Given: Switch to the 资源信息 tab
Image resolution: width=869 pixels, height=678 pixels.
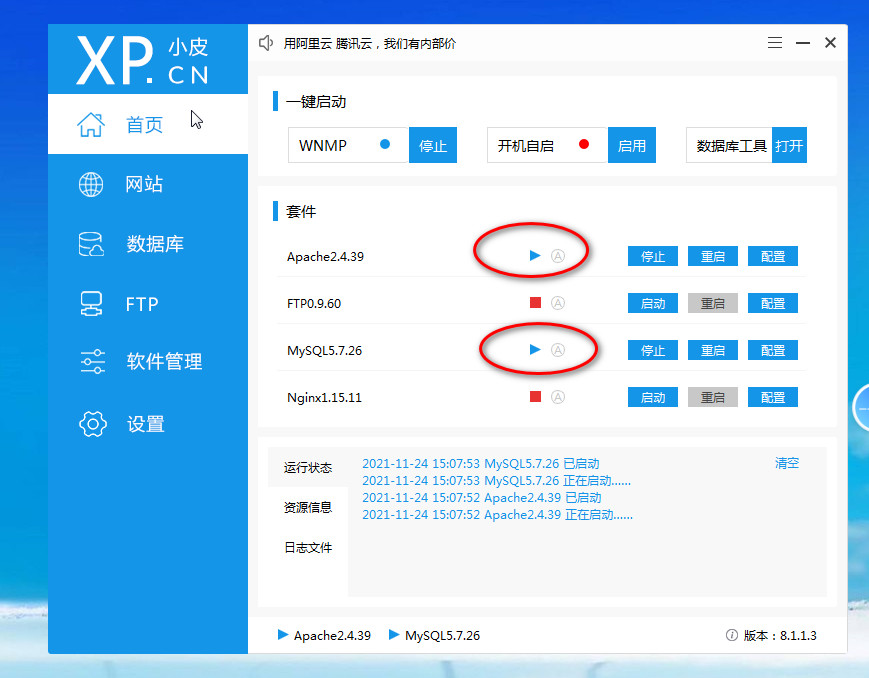Looking at the screenshot, I should pyautogui.click(x=308, y=507).
